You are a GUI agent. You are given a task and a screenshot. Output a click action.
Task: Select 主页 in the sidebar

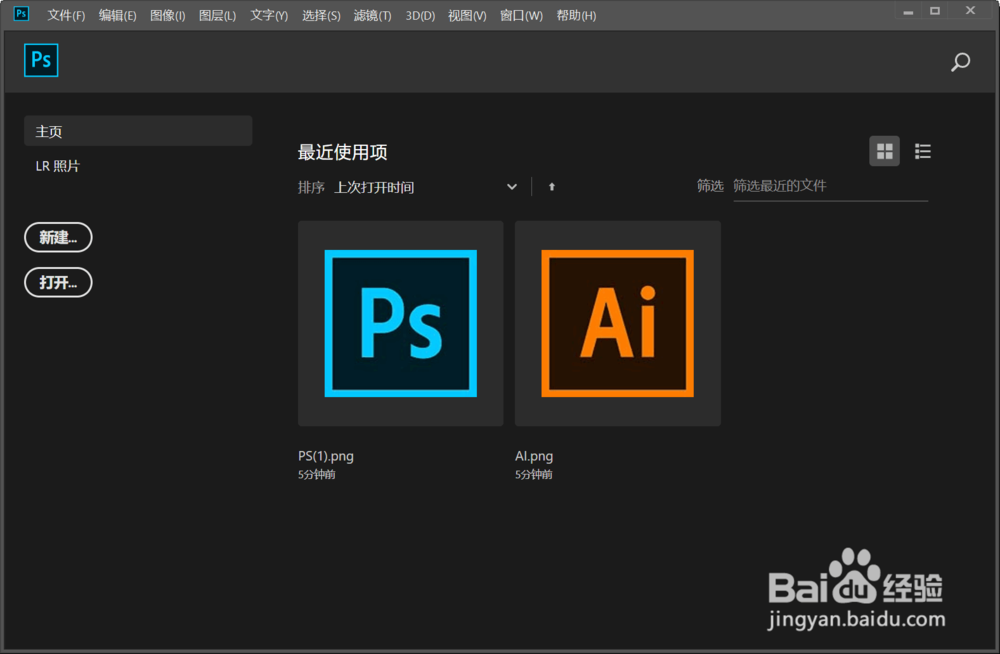click(x=138, y=131)
